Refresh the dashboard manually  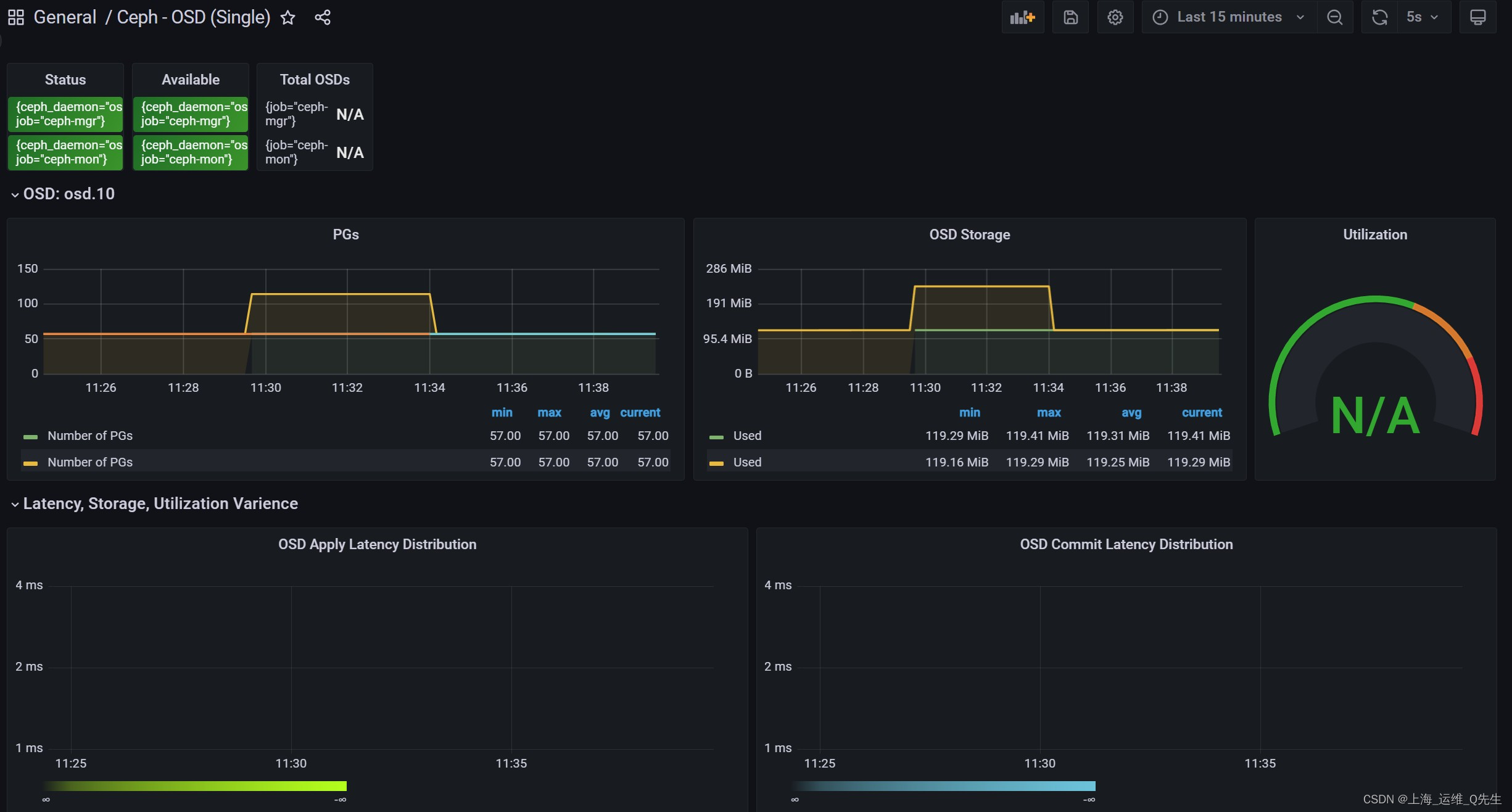click(x=1379, y=17)
